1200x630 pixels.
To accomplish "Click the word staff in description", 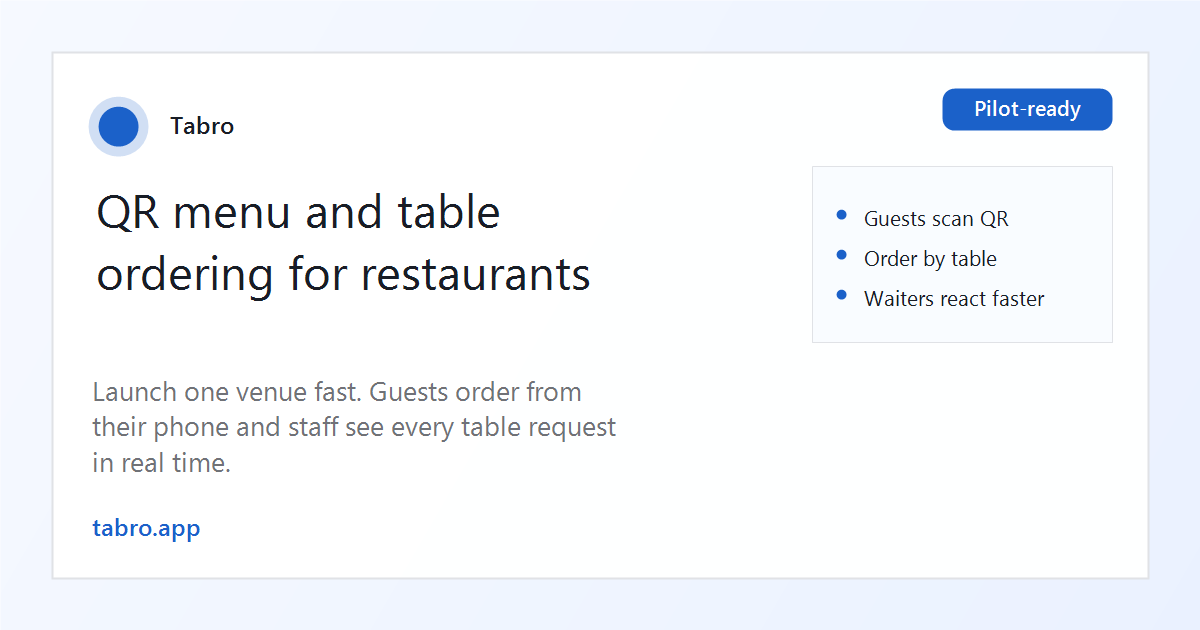I will (311, 428).
